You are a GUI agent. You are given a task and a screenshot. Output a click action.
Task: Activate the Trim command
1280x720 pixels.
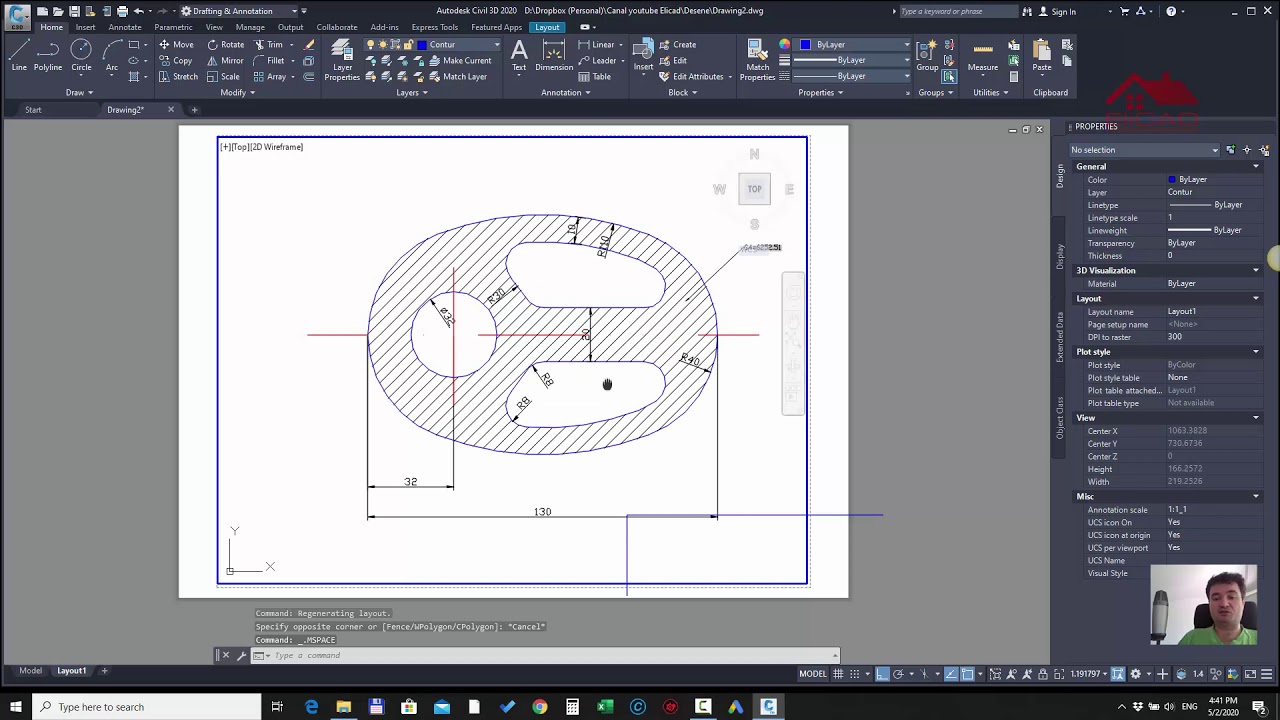click(269, 45)
